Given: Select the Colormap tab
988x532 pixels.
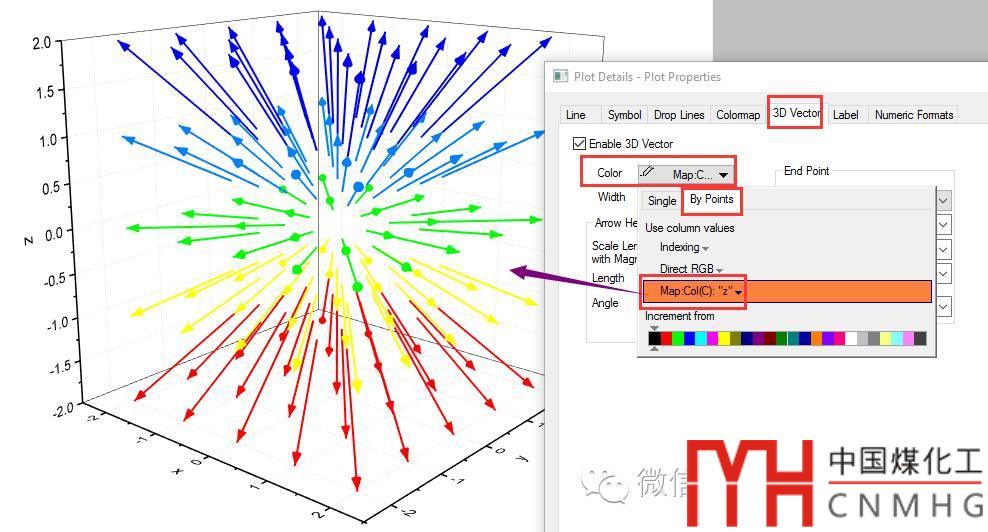Looking at the screenshot, I should click(738, 115).
